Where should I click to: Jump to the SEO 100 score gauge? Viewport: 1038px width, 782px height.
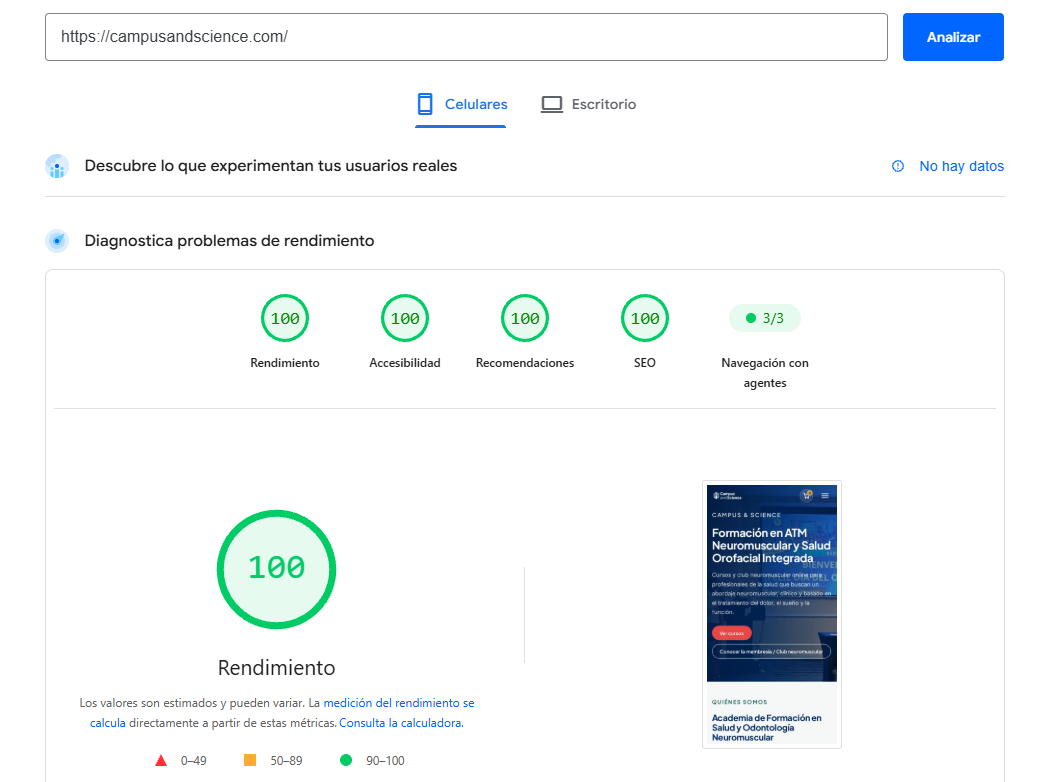[x=645, y=318]
